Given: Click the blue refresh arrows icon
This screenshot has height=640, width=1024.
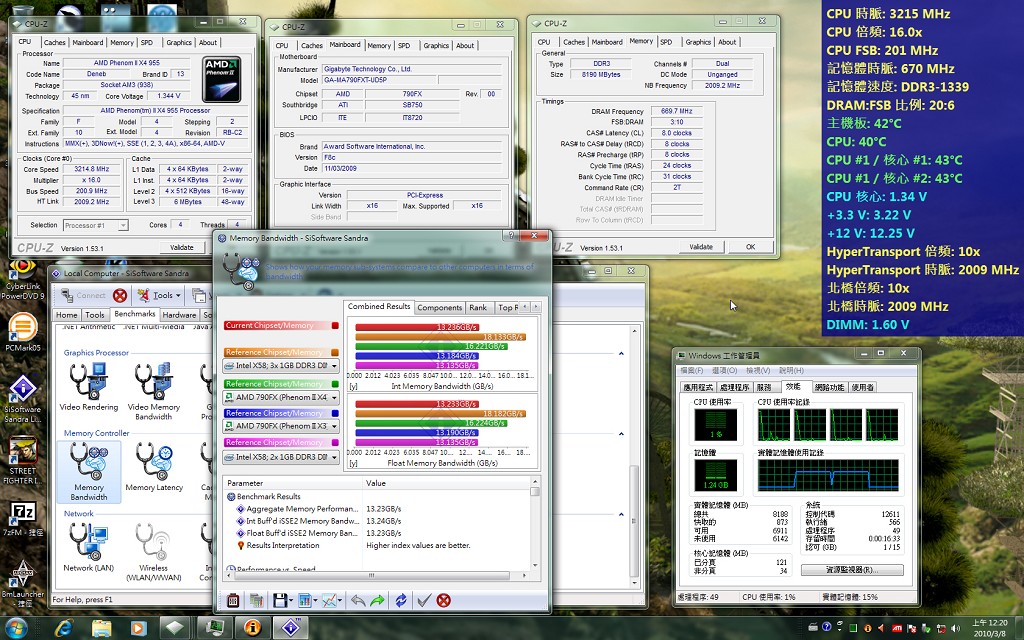Looking at the screenshot, I should click(x=401, y=600).
